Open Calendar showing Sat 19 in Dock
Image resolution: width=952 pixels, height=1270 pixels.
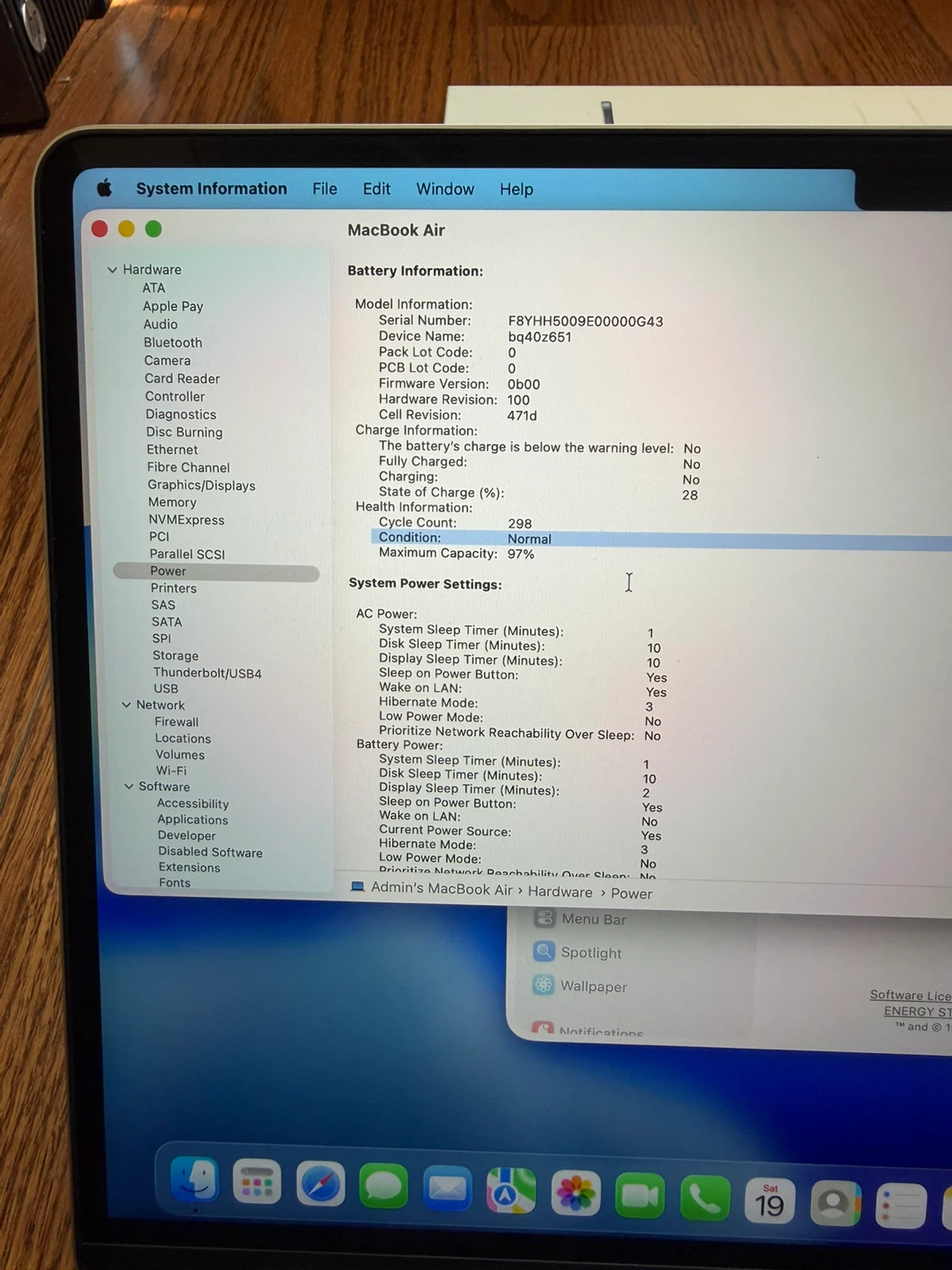click(770, 1200)
